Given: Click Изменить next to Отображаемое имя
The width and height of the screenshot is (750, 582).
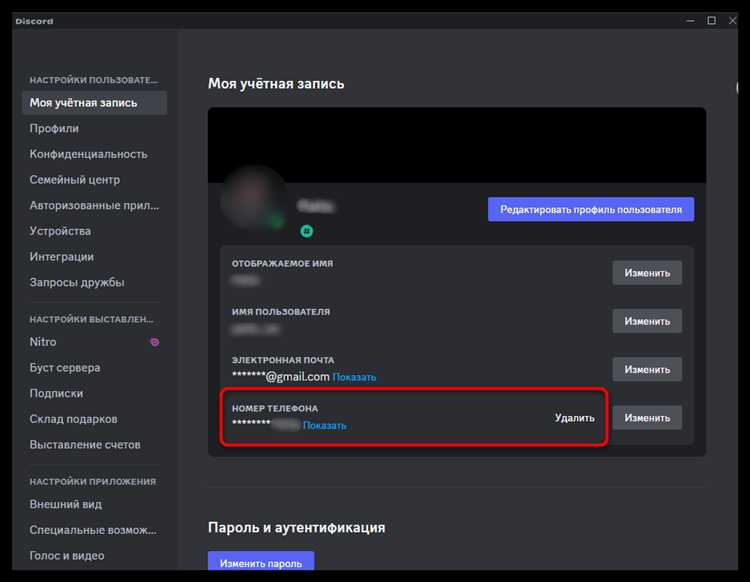Looking at the screenshot, I should (647, 273).
